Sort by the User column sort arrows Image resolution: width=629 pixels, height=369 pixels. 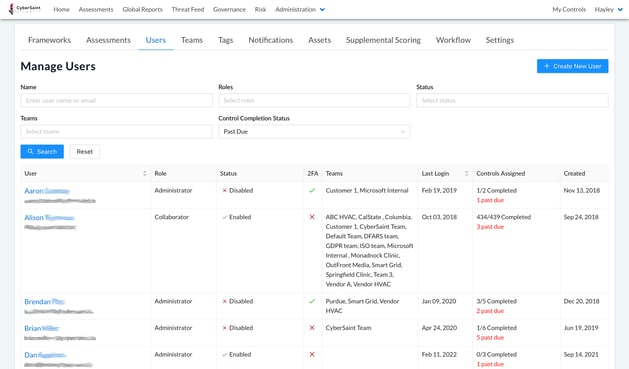tap(145, 173)
